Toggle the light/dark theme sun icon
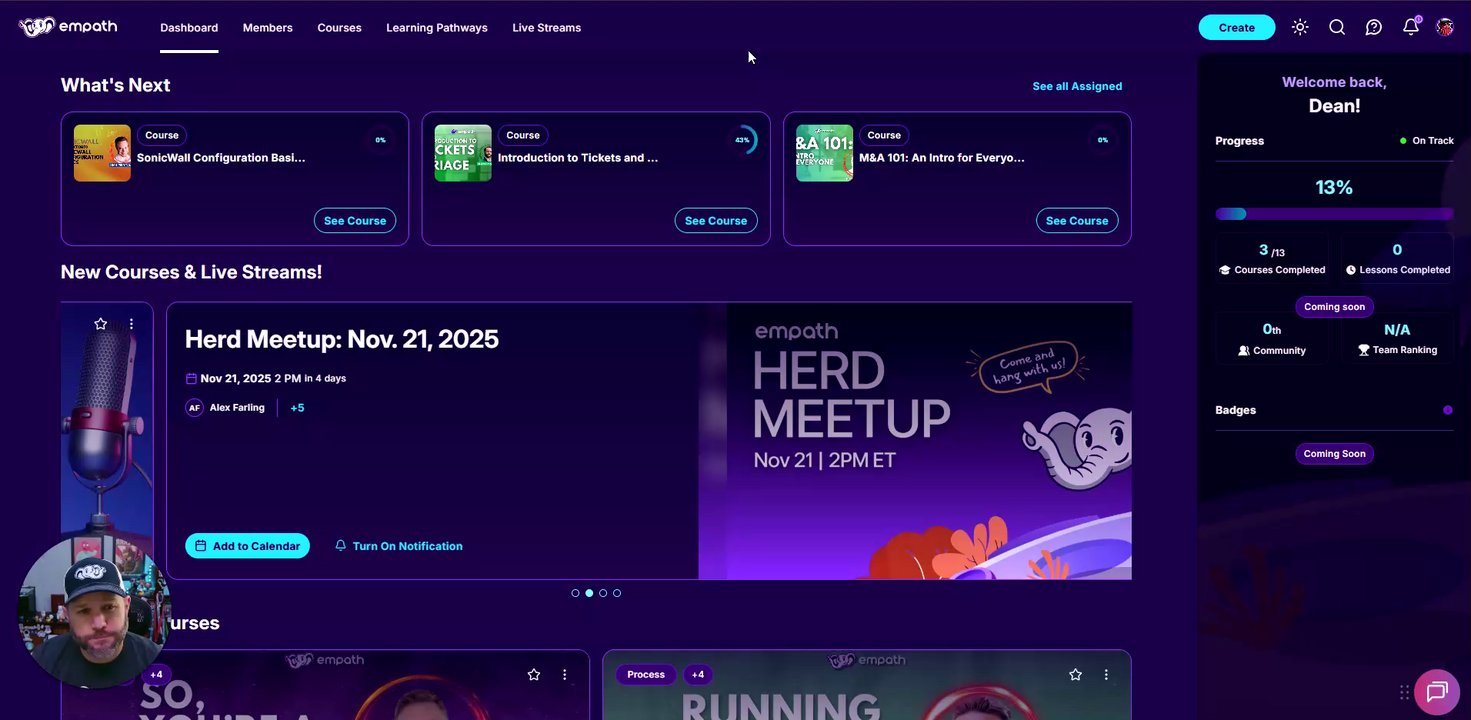This screenshot has height=720, width=1471. pos(1300,27)
